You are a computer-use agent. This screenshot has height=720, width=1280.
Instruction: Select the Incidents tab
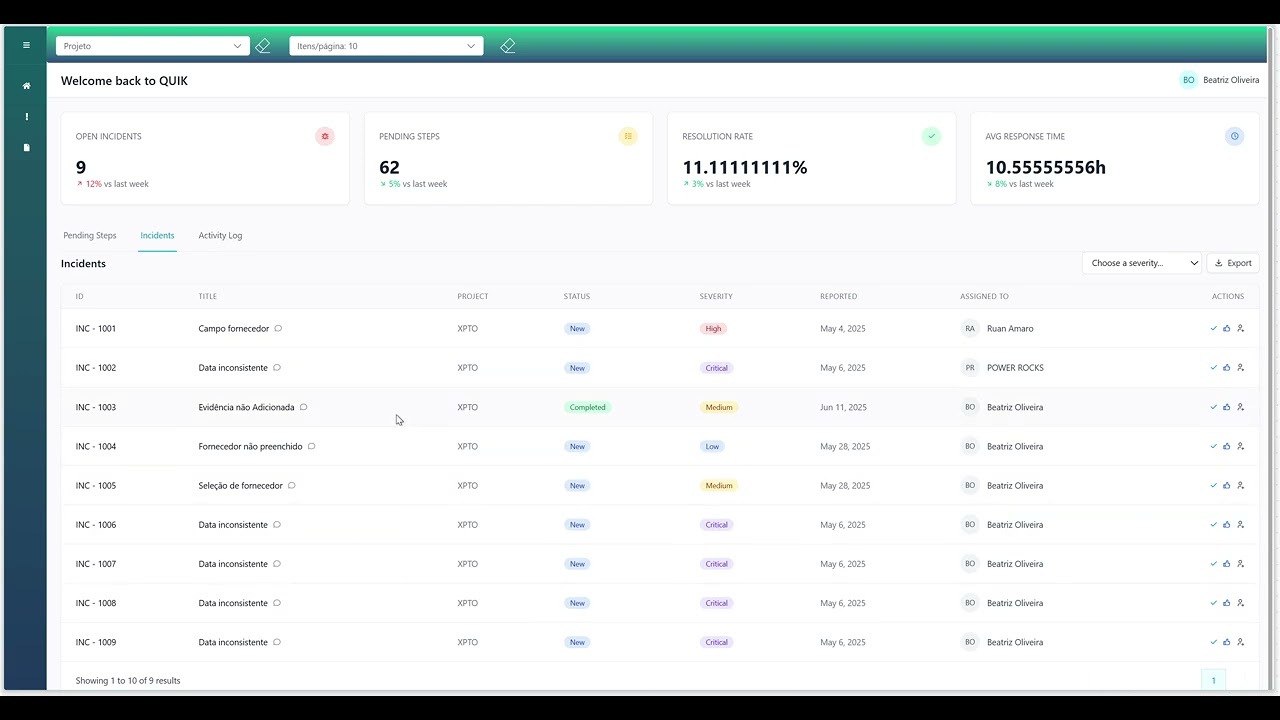157,236
